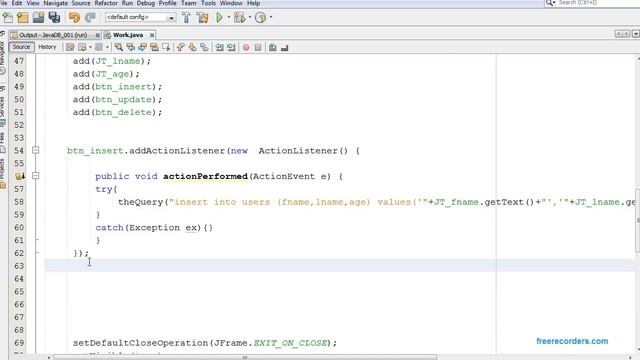Click the editor Back navigation icon

click(82, 47)
